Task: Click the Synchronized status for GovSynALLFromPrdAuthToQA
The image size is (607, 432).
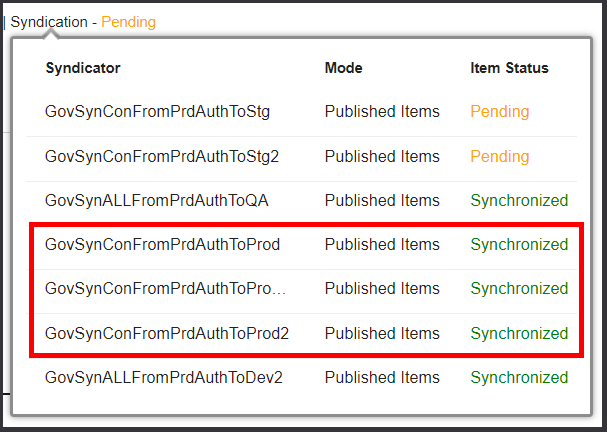Action: click(x=519, y=200)
